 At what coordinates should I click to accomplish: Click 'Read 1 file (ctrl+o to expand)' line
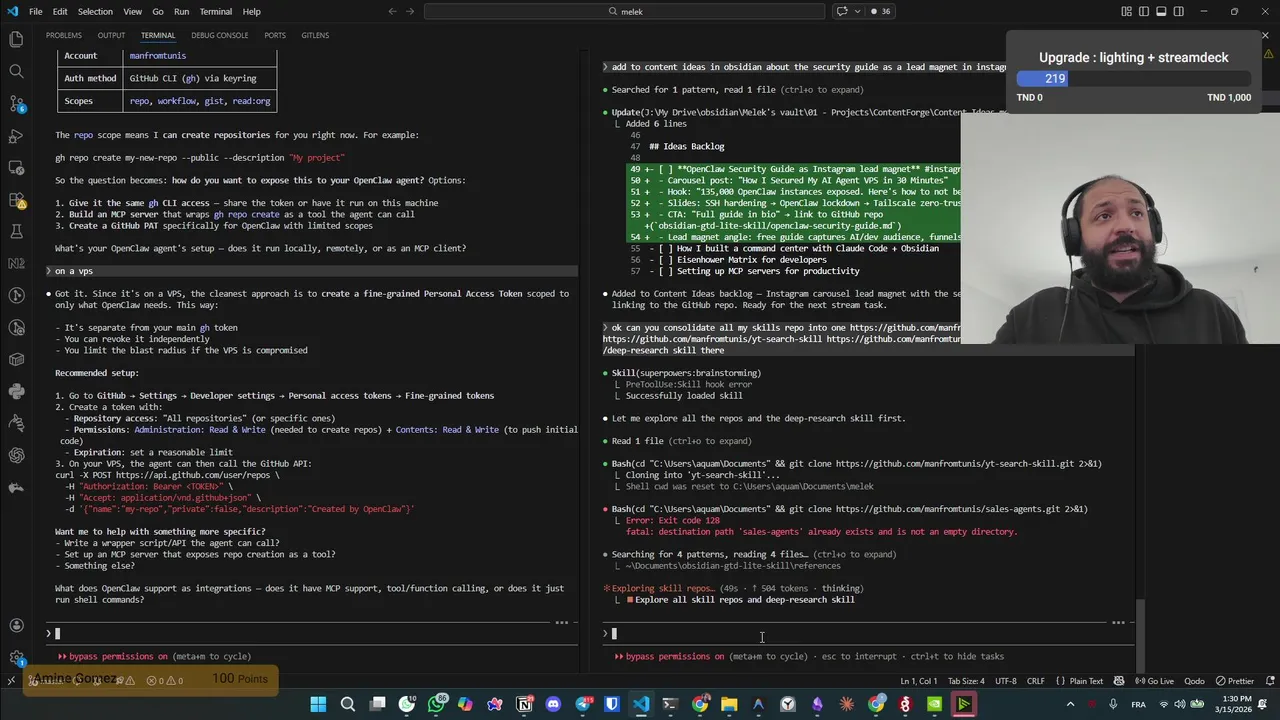pyautogui.click(x=682, y=441)
